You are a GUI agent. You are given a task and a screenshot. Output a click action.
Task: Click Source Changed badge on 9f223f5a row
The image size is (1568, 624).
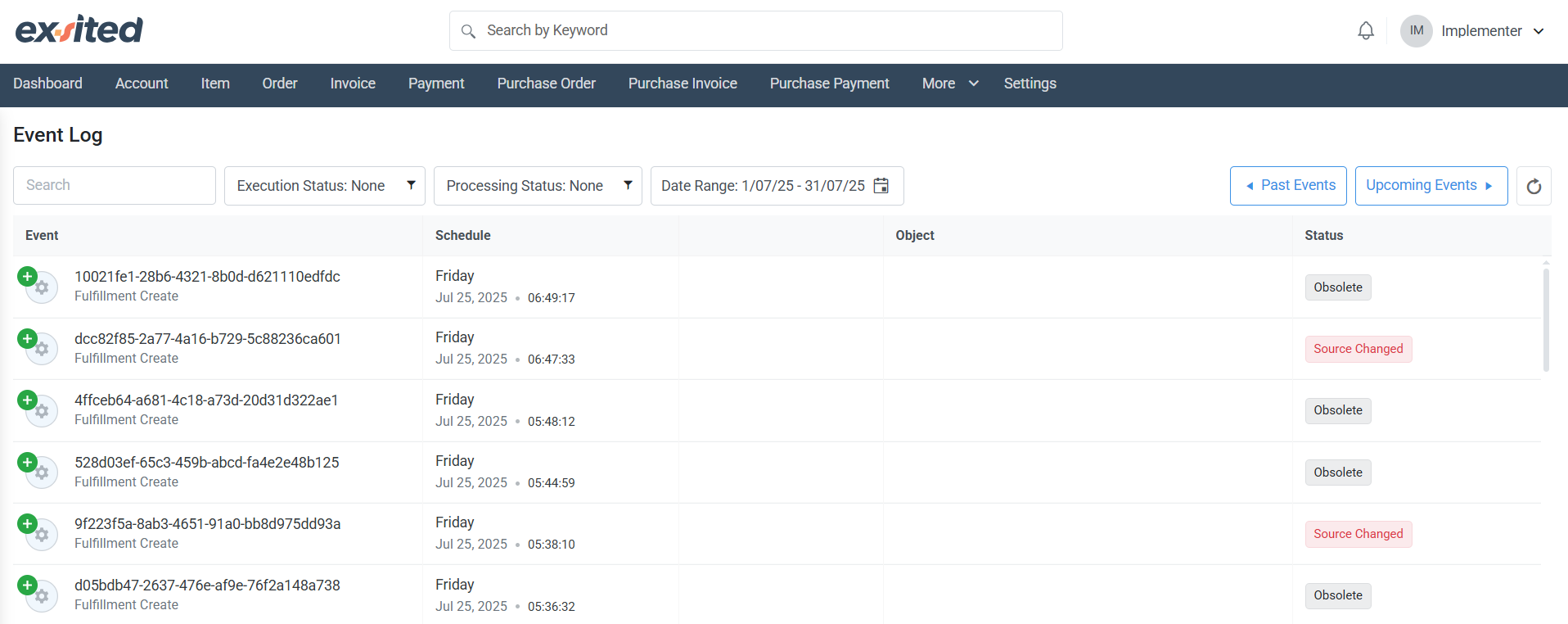coord(1358,534)
